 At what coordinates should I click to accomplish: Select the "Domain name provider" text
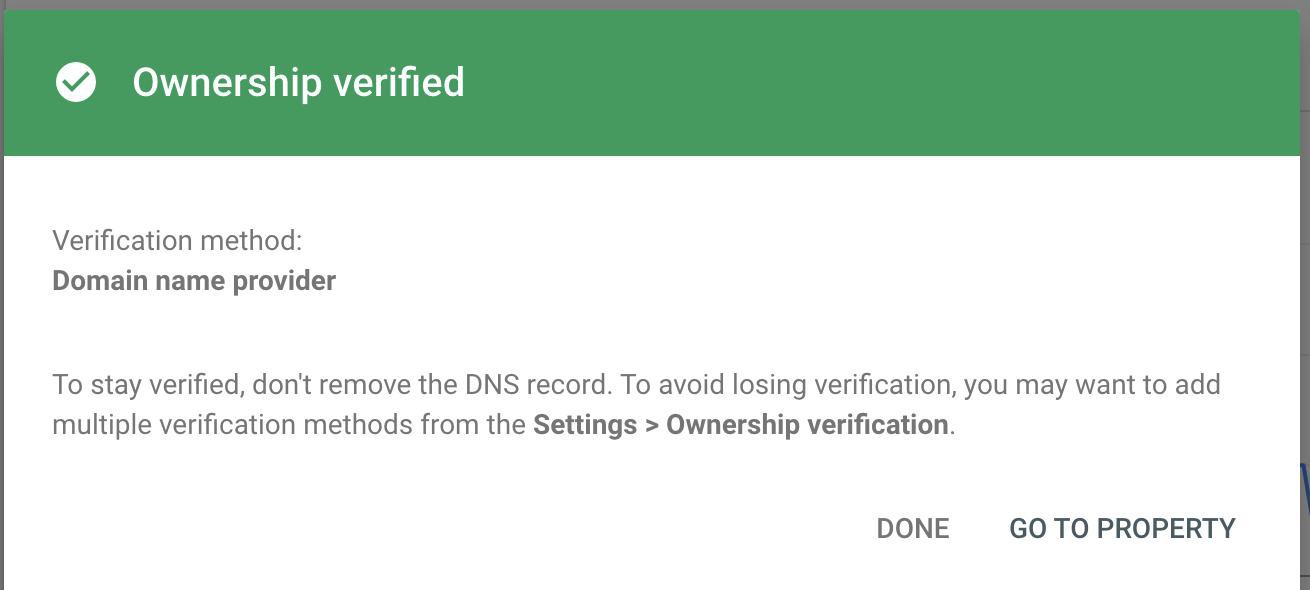[194, 281]
